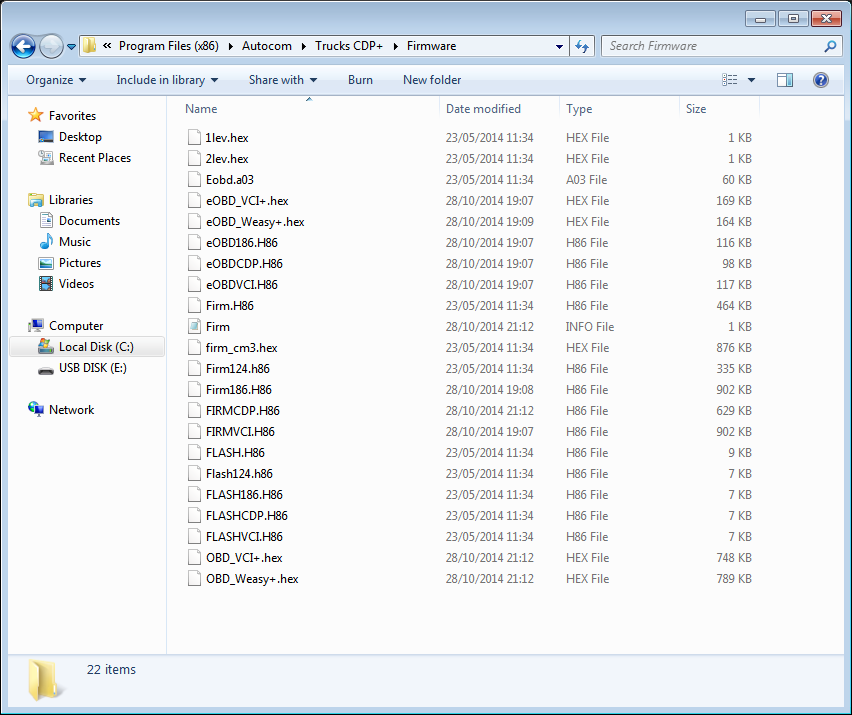852x715 pixels.
Task: Open USB DISK (E:)
Action: click(x=92, y=368)
